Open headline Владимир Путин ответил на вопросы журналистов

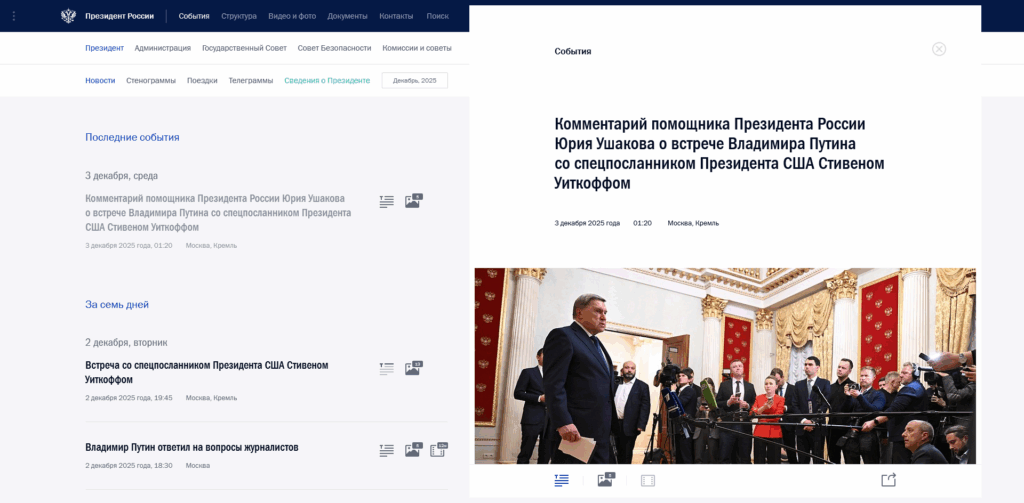click(x=192, y=447)
